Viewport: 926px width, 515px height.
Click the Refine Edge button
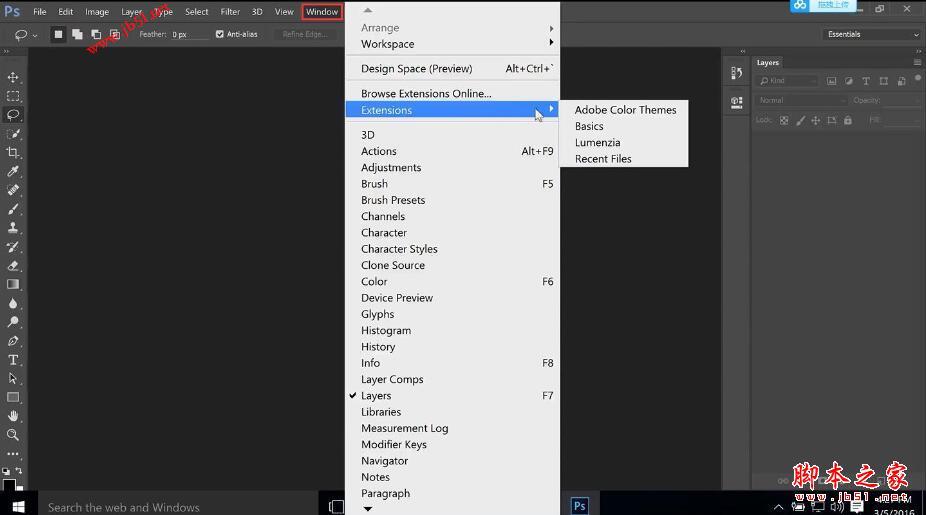pyautogui.click(x=305, y=34)
